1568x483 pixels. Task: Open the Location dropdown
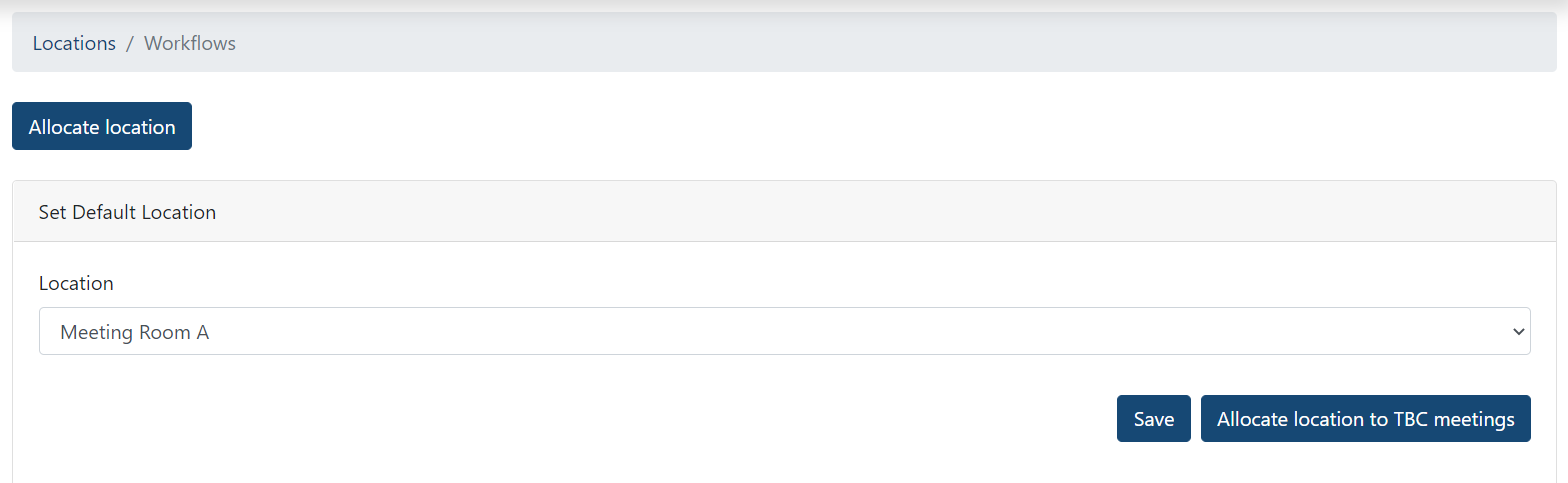tap(784, 331)
